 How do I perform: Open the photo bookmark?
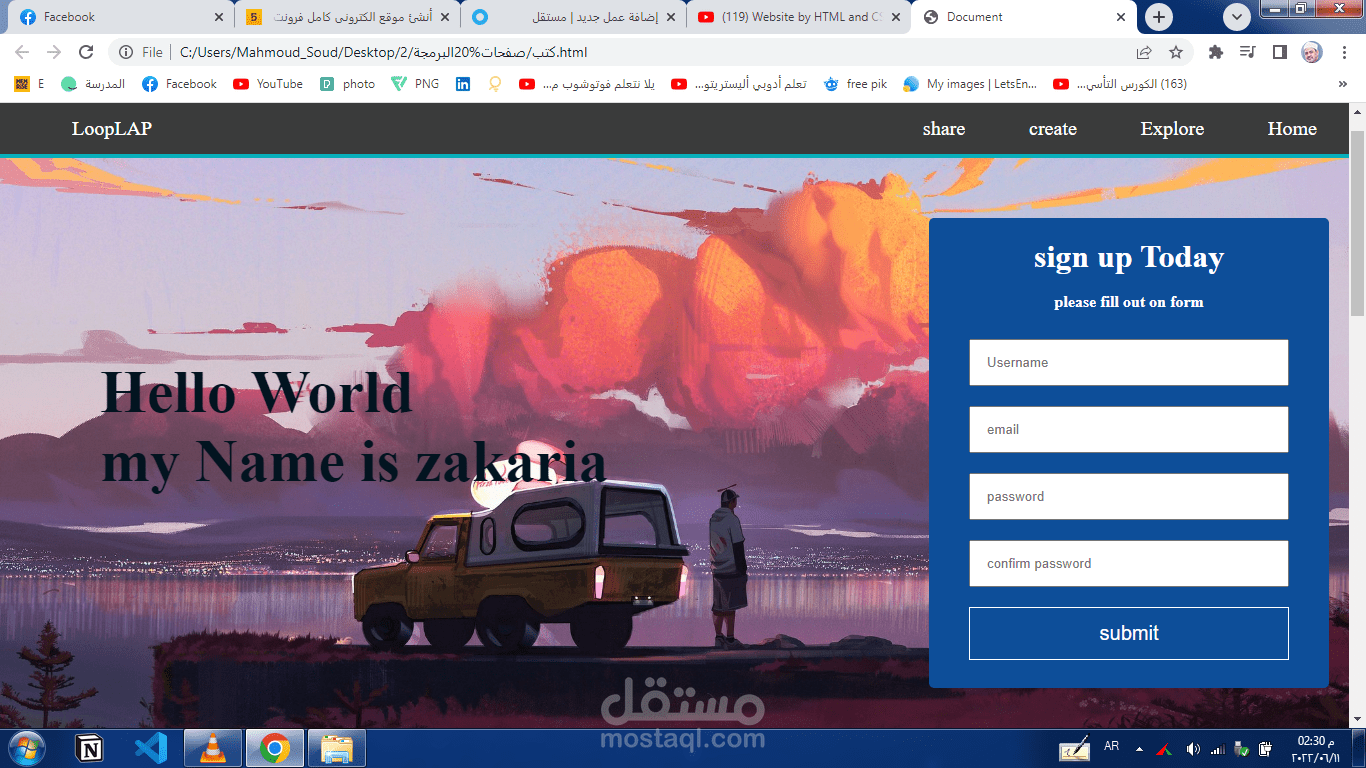347,84
